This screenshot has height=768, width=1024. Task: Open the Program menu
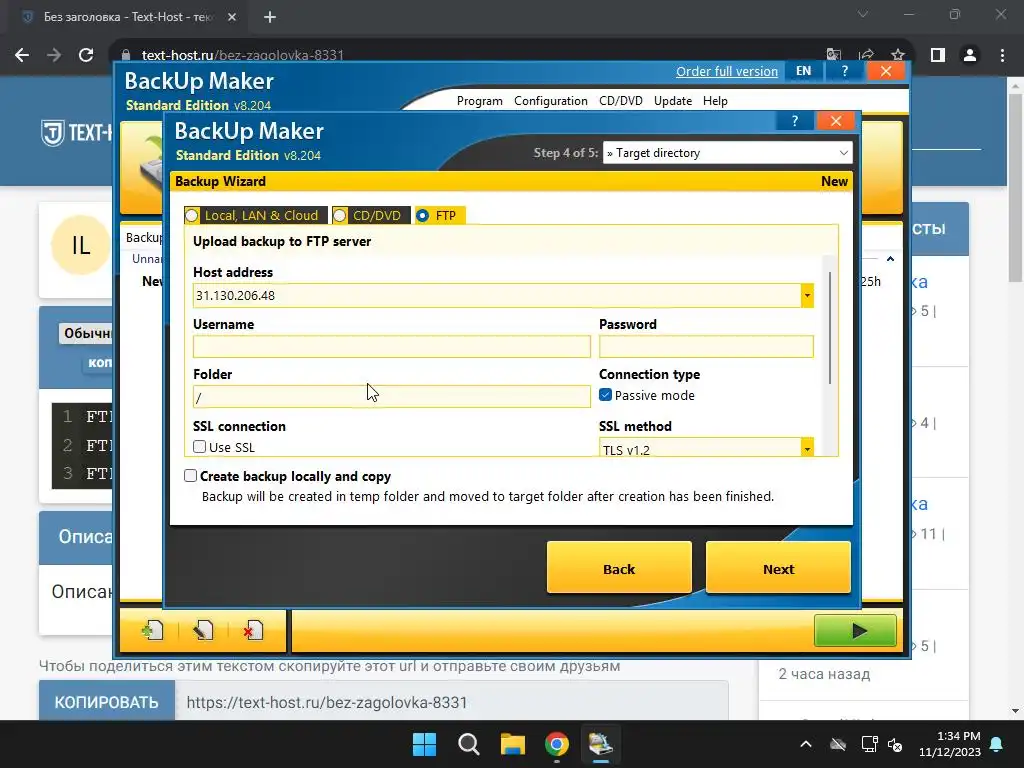point(479,101)
